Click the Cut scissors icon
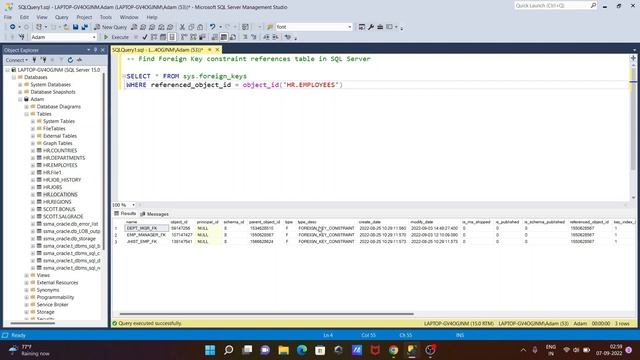640x360 pixels. (x=182, y=27)
